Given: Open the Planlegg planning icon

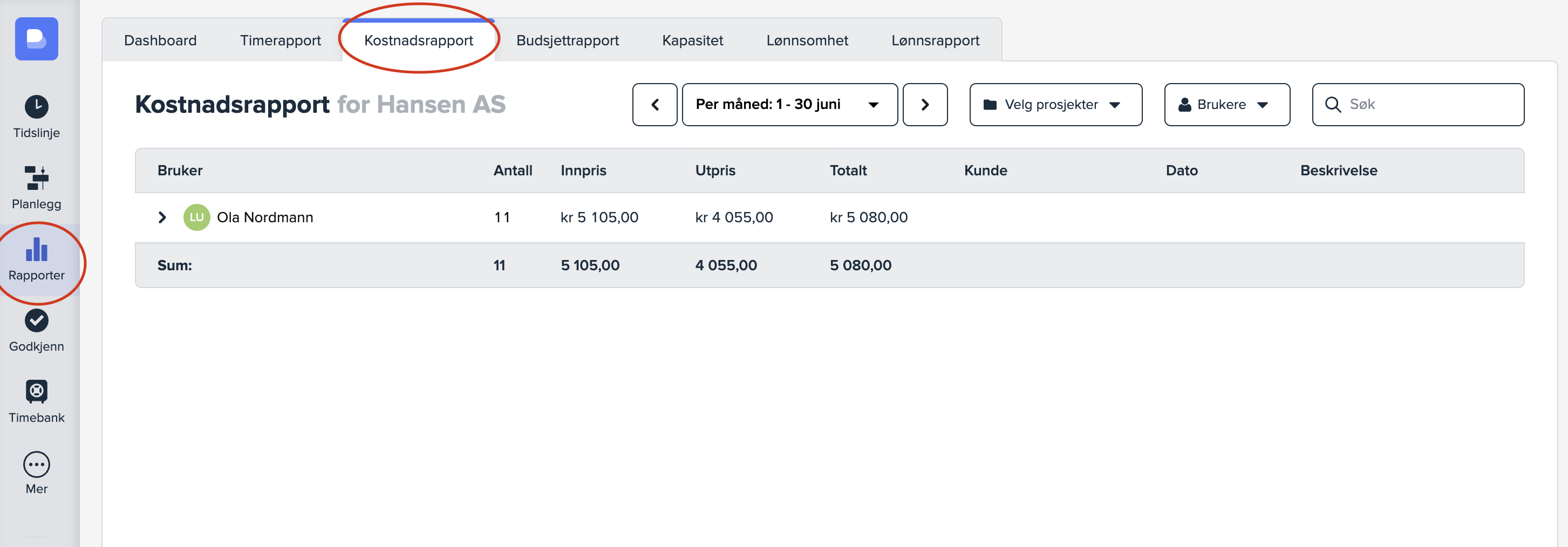Looking at the screenshot, I should pyautogui.click(x=37, y=178).
